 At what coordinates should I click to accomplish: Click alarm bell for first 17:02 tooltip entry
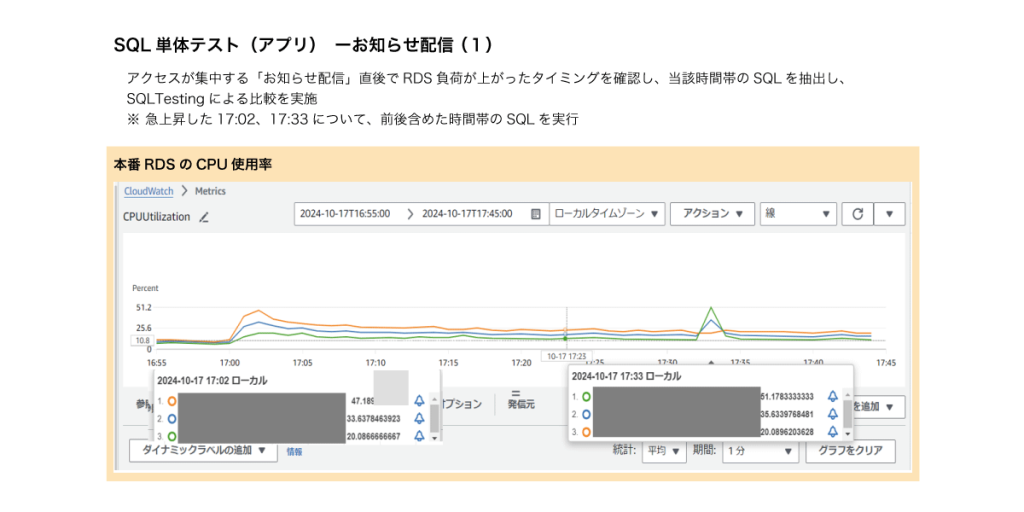pyautogui.click(x=419, y=400)
